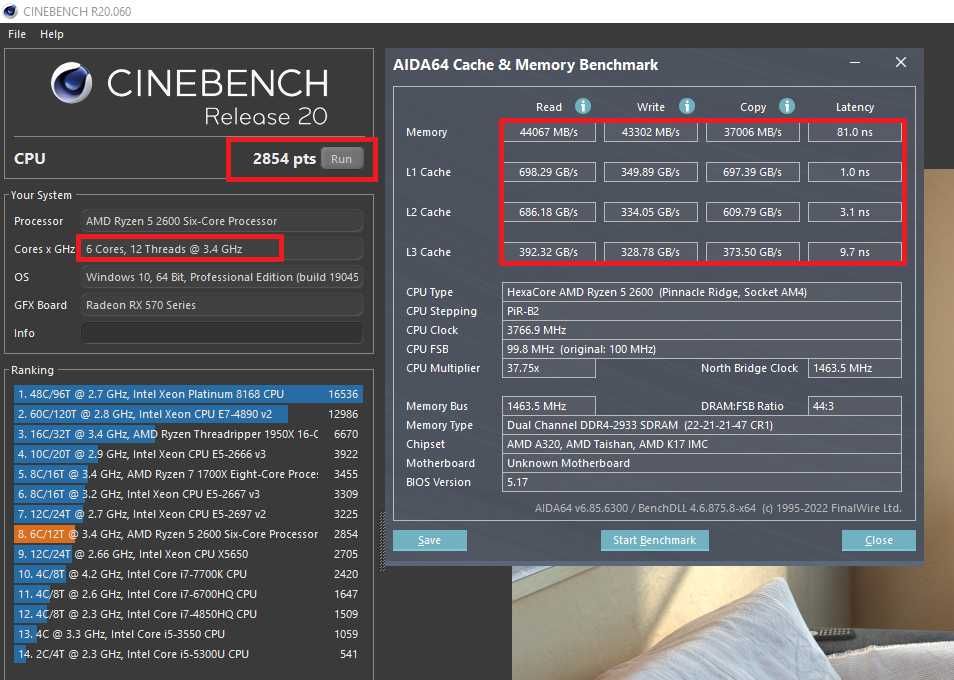
Task: Run the CPU benchmark in Cinebench
Action: point(341,159)
